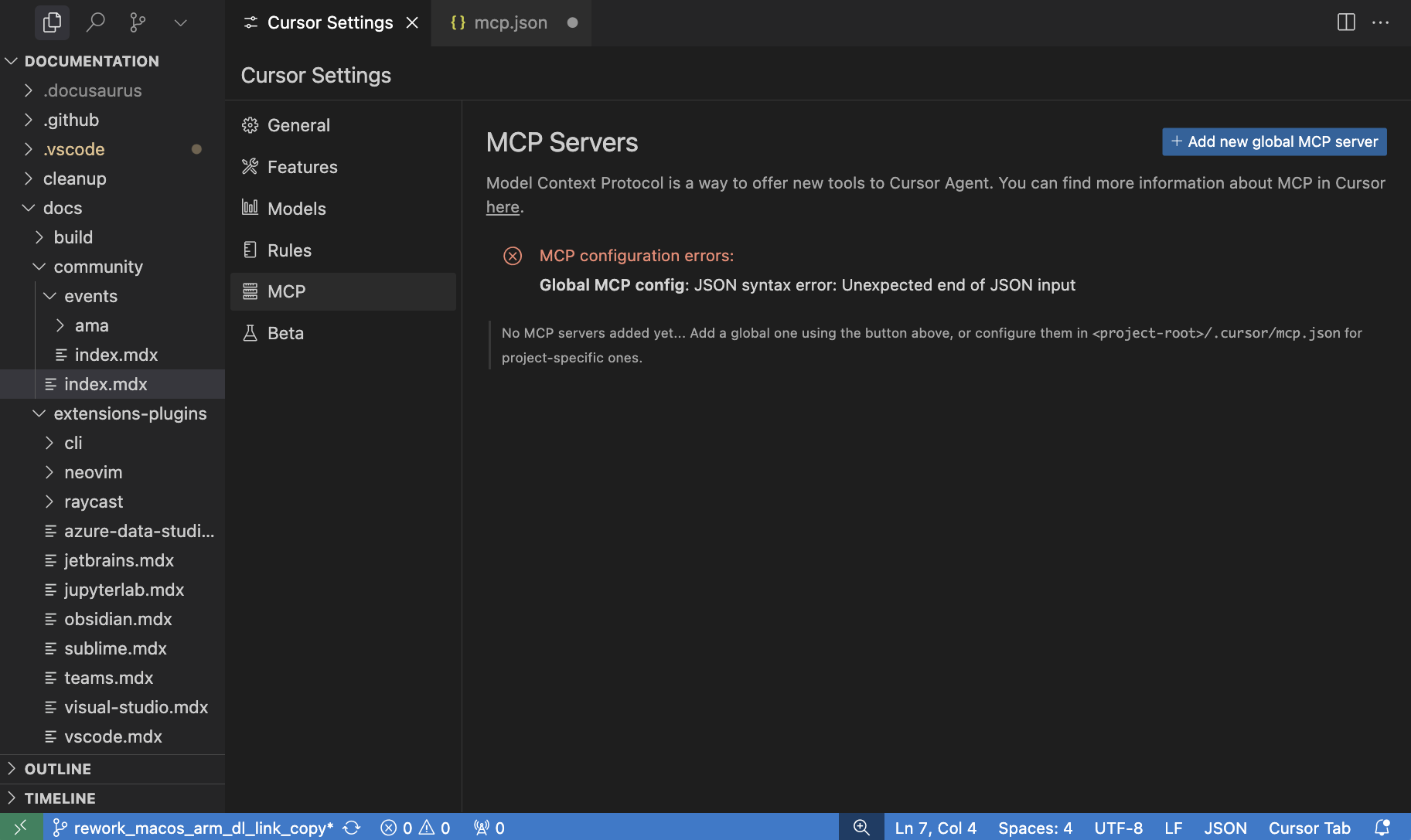Open the Explorer view icon

click(x=52, y=22)
